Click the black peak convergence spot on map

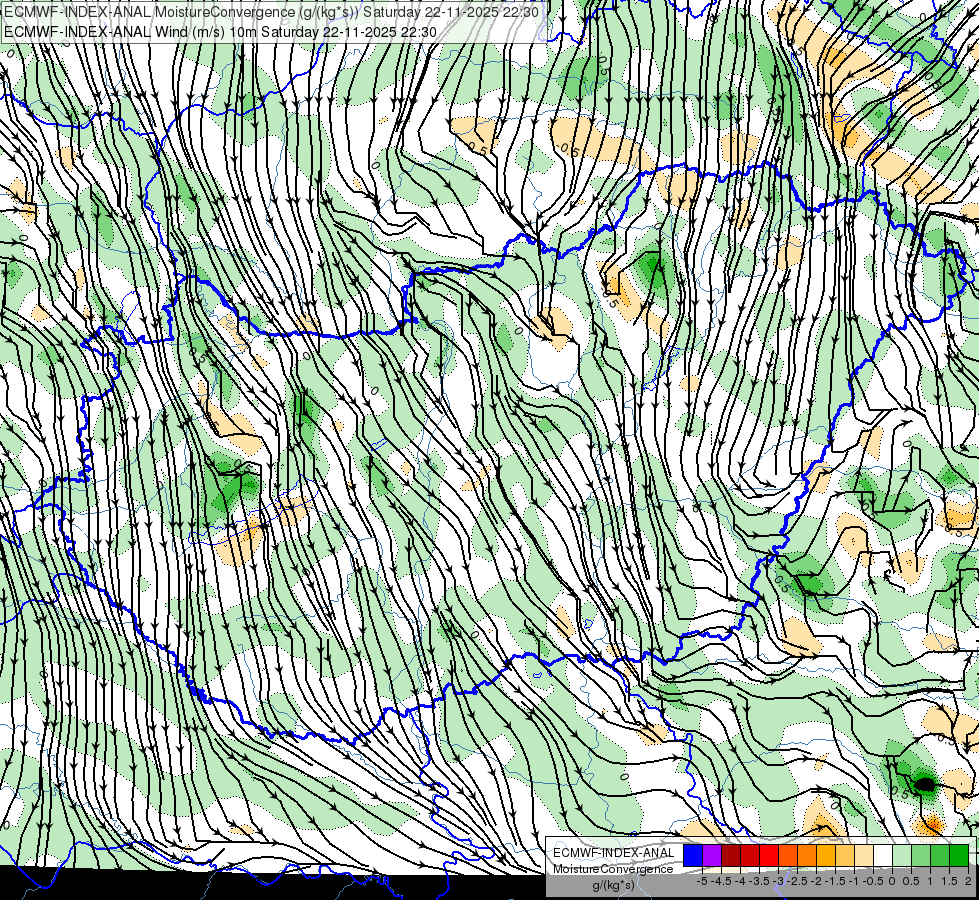(x=925, y=784)
